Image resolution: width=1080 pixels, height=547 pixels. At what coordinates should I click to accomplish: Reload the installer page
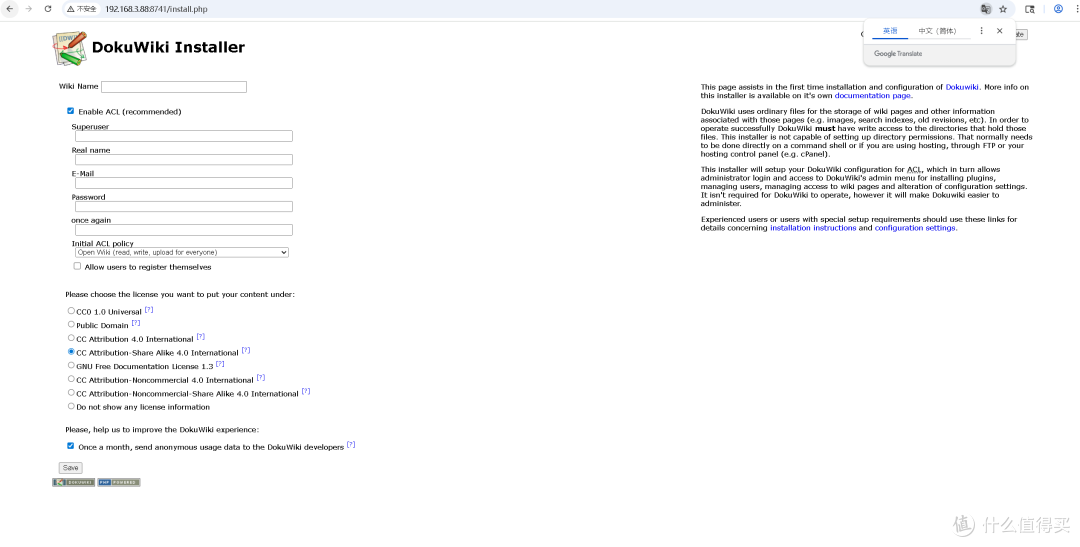46,9
